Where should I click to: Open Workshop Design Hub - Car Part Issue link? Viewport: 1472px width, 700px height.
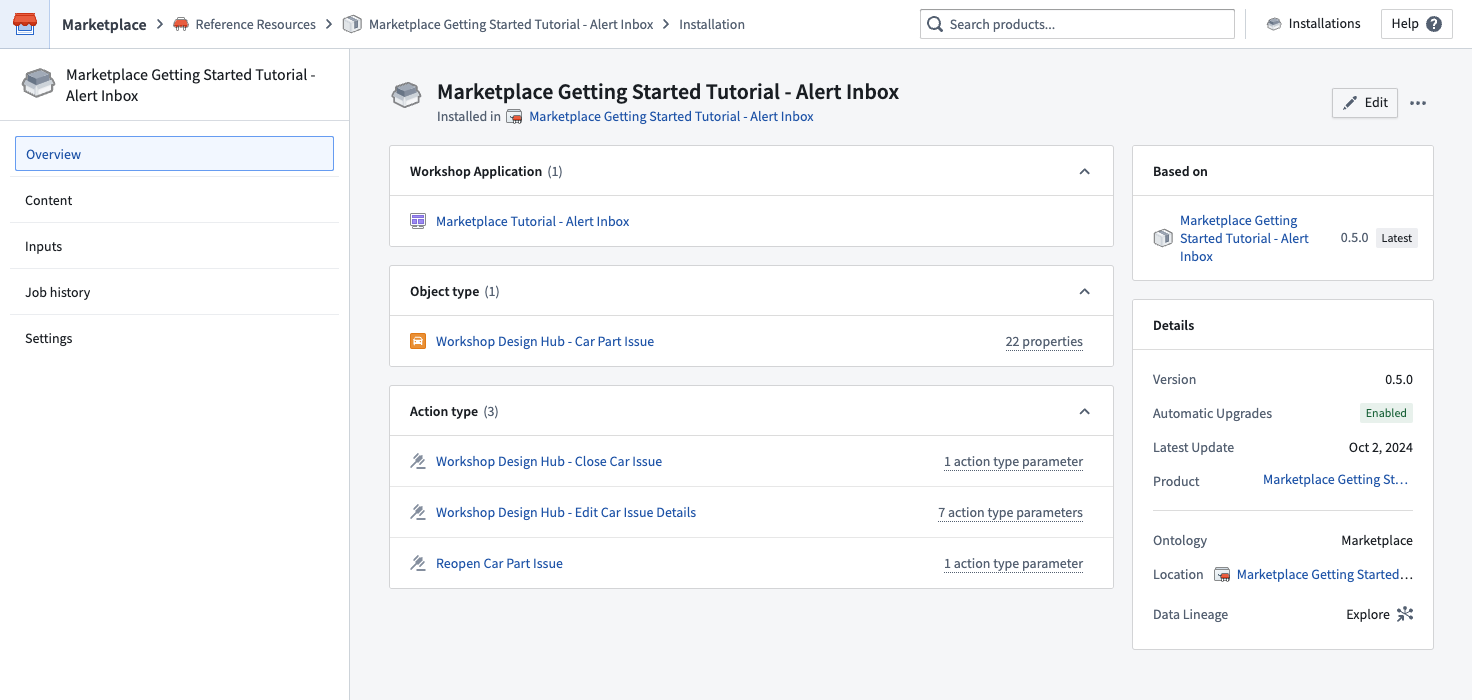545,341
